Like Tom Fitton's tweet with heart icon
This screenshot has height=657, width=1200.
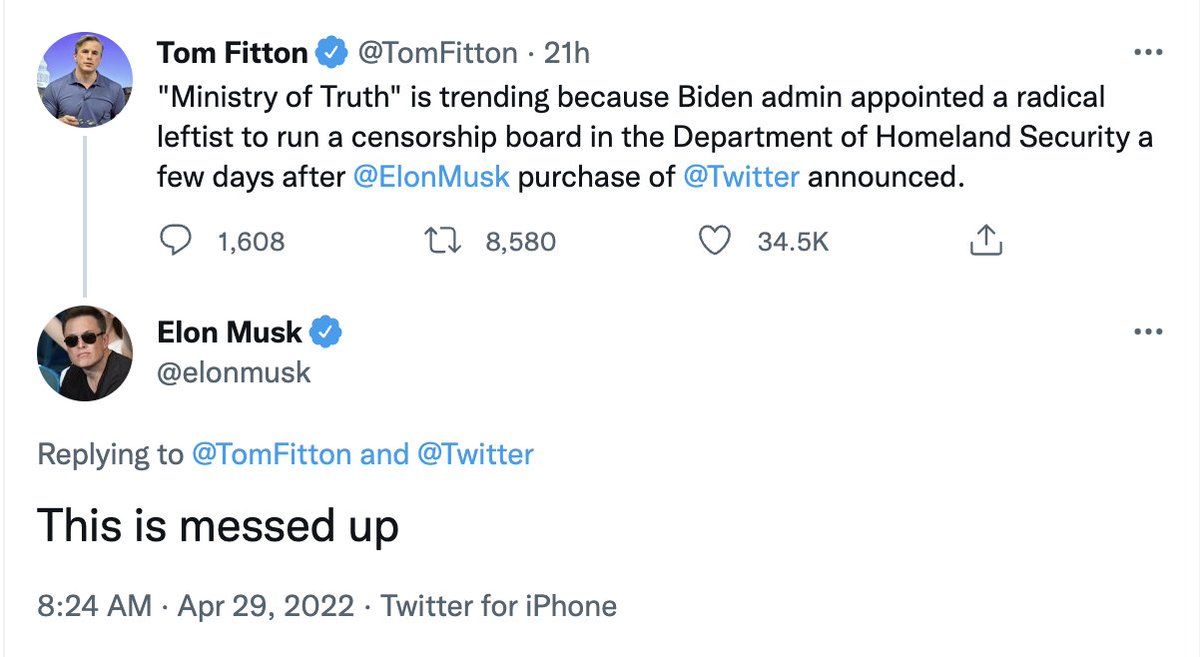[x=712, y=241]
